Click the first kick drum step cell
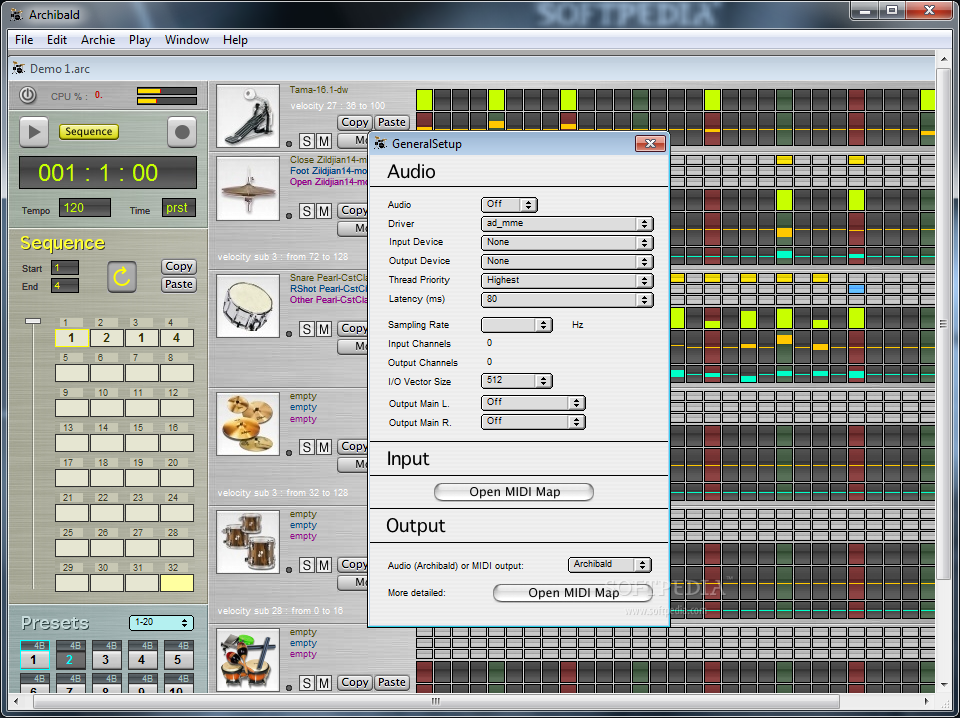 click(424, 100)
